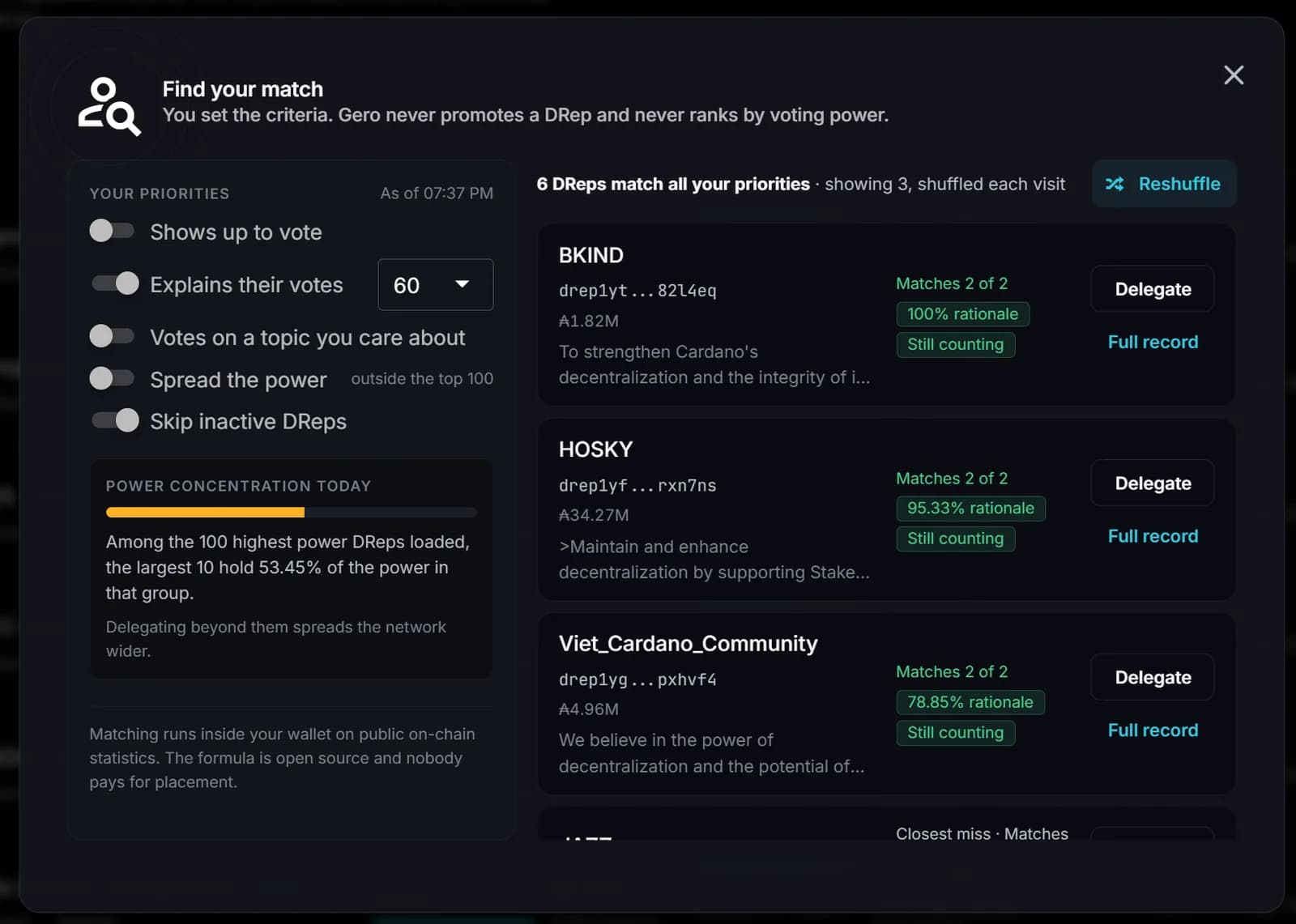Click the ₳4.96M voting power value

tap(589, 709)
